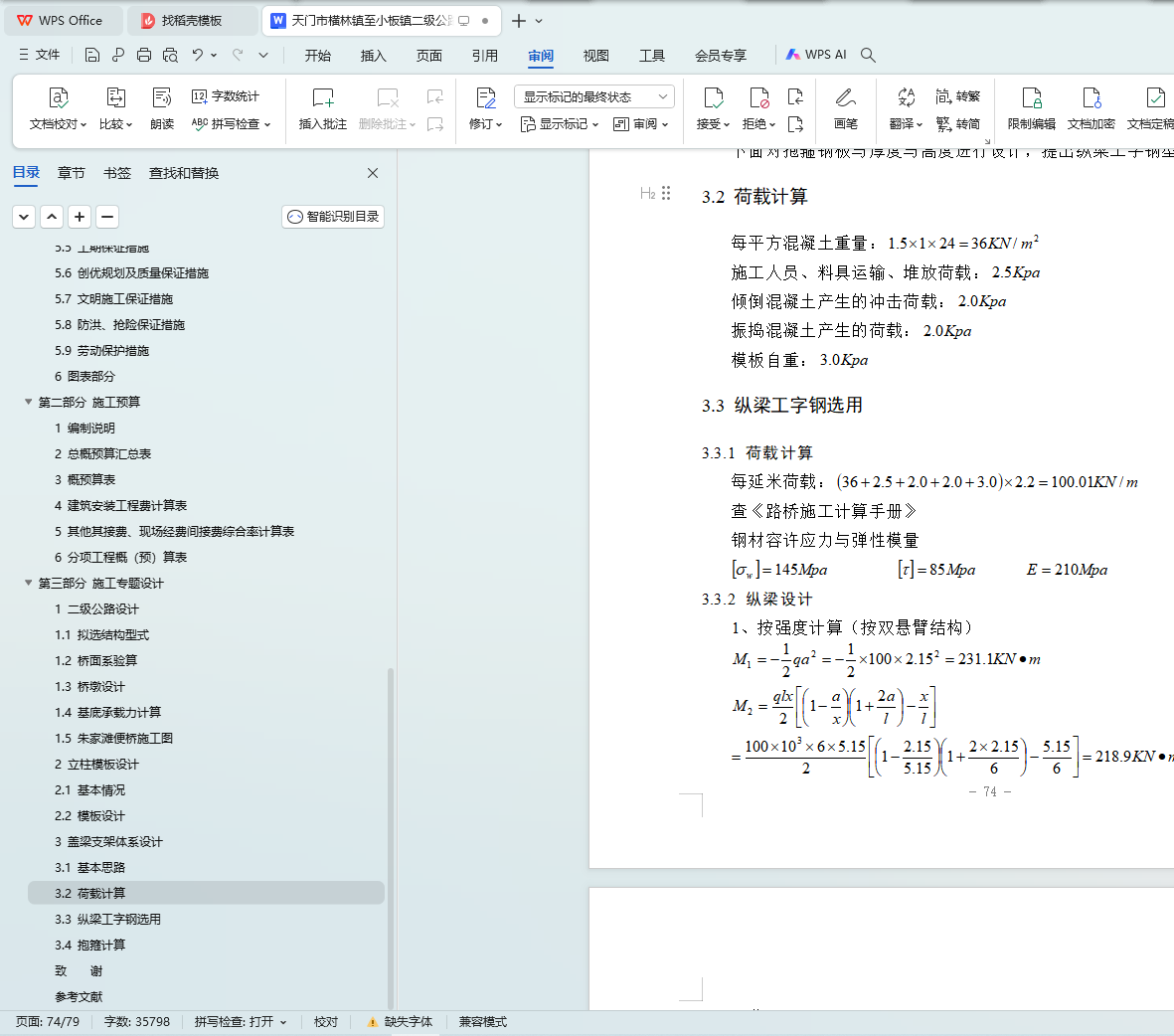Open the 查找和替换 sidebar tab
Screen dimensions: 1174x1036
[184, 173]
